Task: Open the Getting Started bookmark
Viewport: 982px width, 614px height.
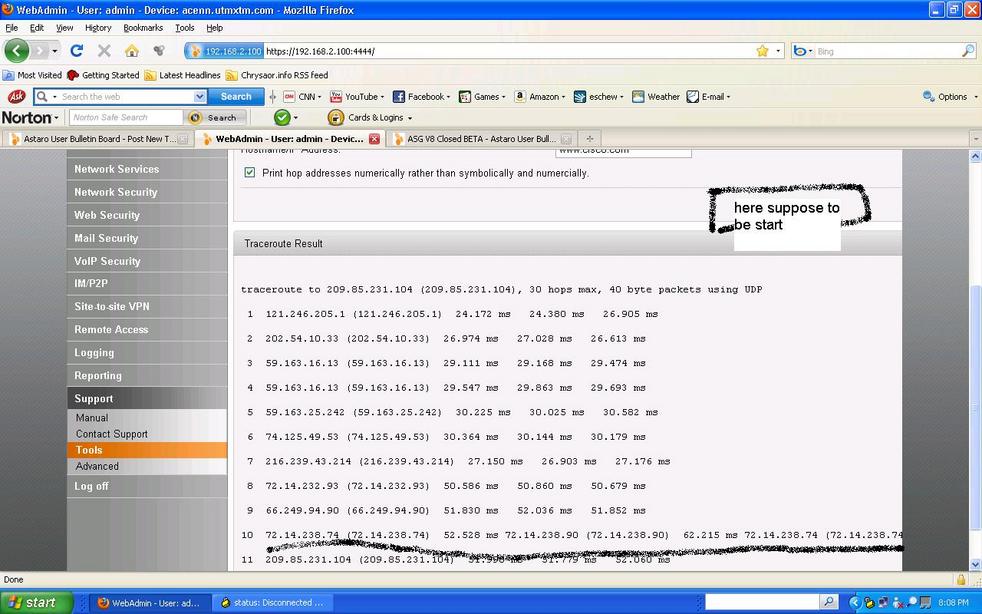Action: 103,75
